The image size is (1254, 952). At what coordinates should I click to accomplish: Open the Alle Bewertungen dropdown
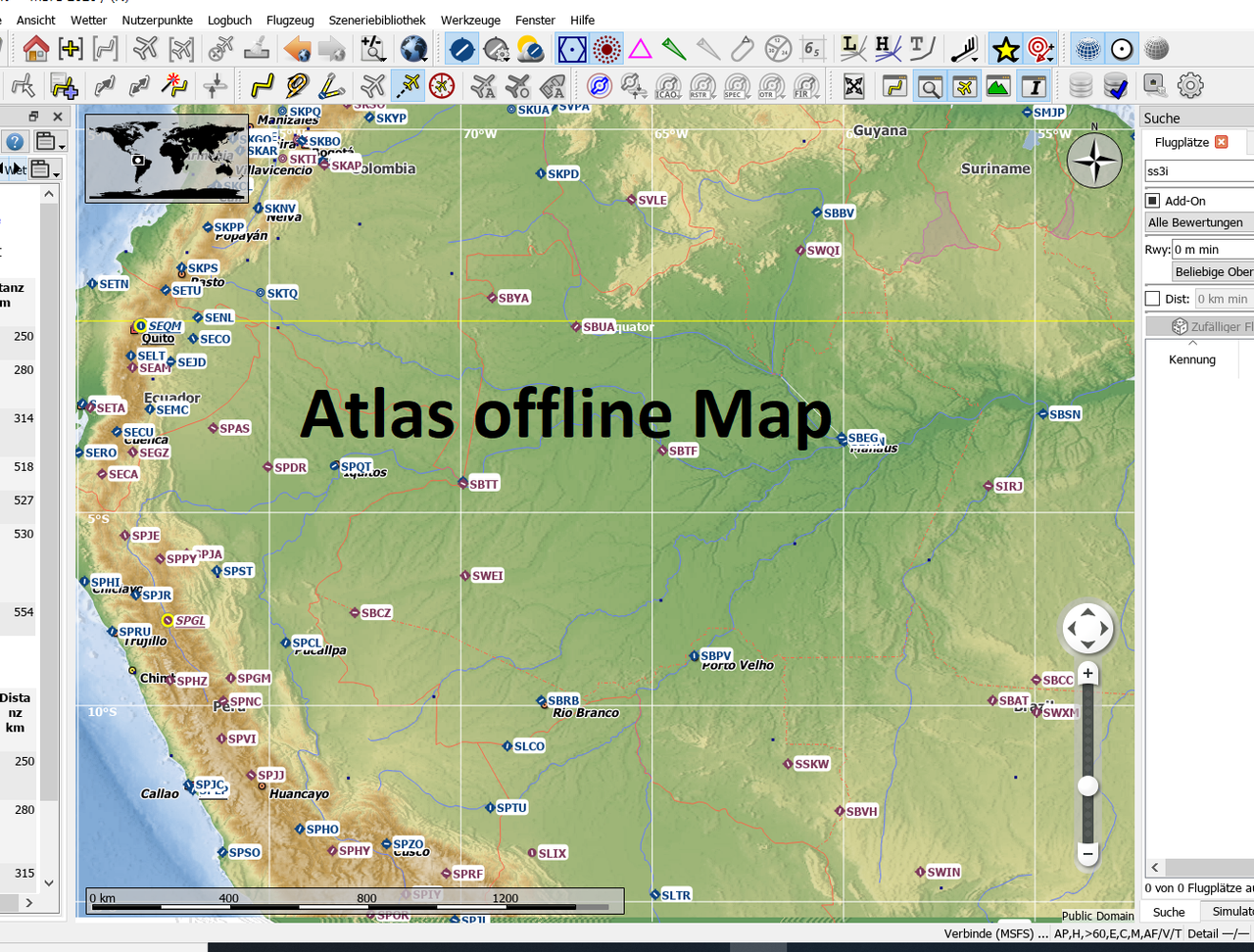[x=1199, y=222]
